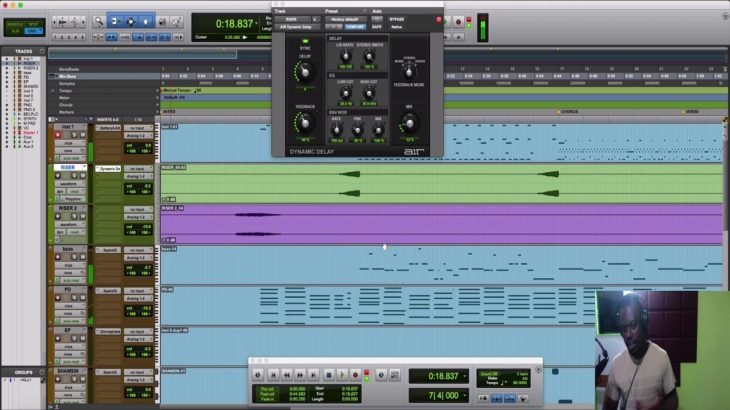The width and height of the screenshot is (730, 410).
Task: Toggle the online sync clock button in Transport
Action: (258, 375)
